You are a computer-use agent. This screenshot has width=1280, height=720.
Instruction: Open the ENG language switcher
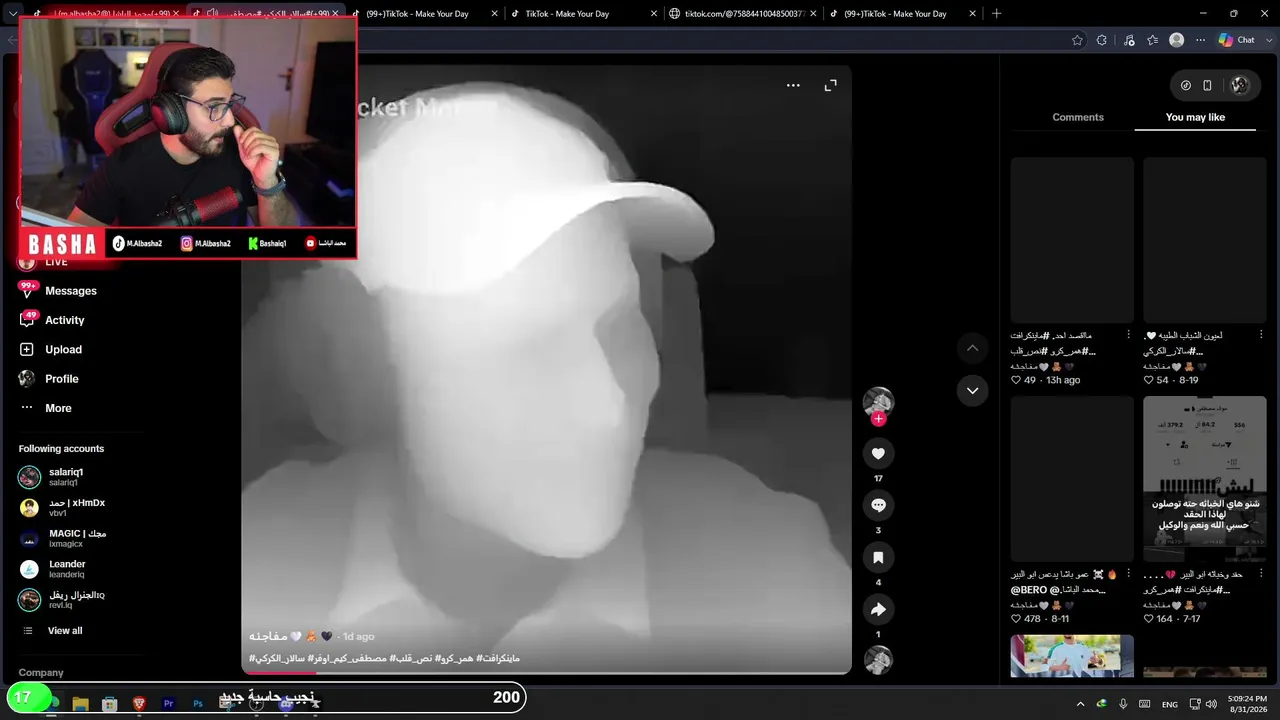click(x=1170, y=704)
